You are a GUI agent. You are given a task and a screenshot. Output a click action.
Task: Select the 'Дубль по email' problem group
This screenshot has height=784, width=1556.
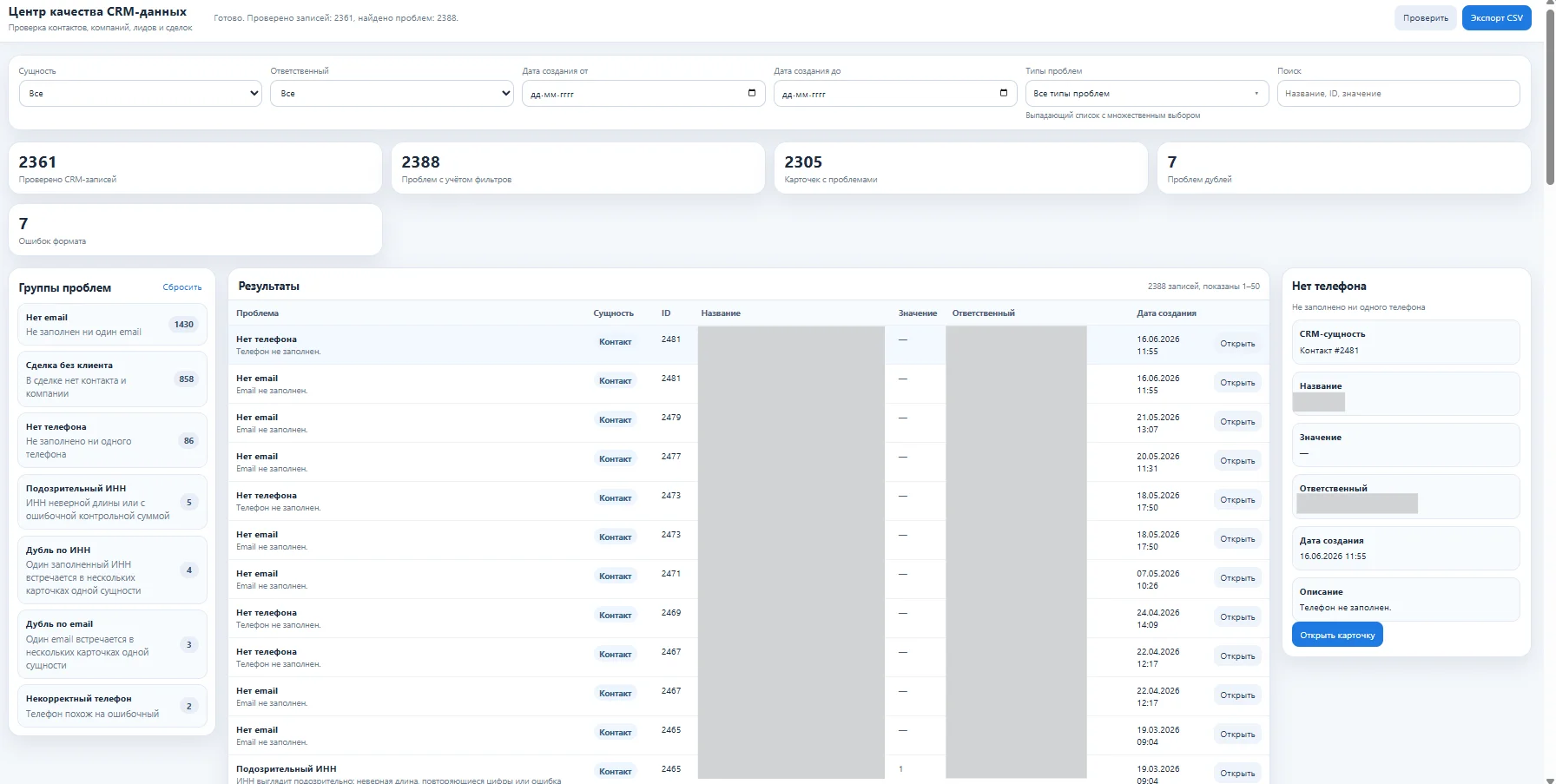[112, 644]
